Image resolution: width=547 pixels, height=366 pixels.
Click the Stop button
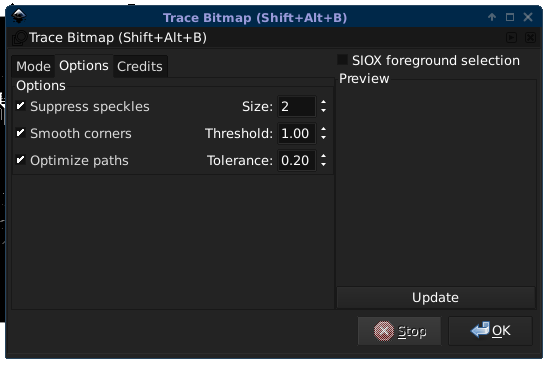pos(399,331)
